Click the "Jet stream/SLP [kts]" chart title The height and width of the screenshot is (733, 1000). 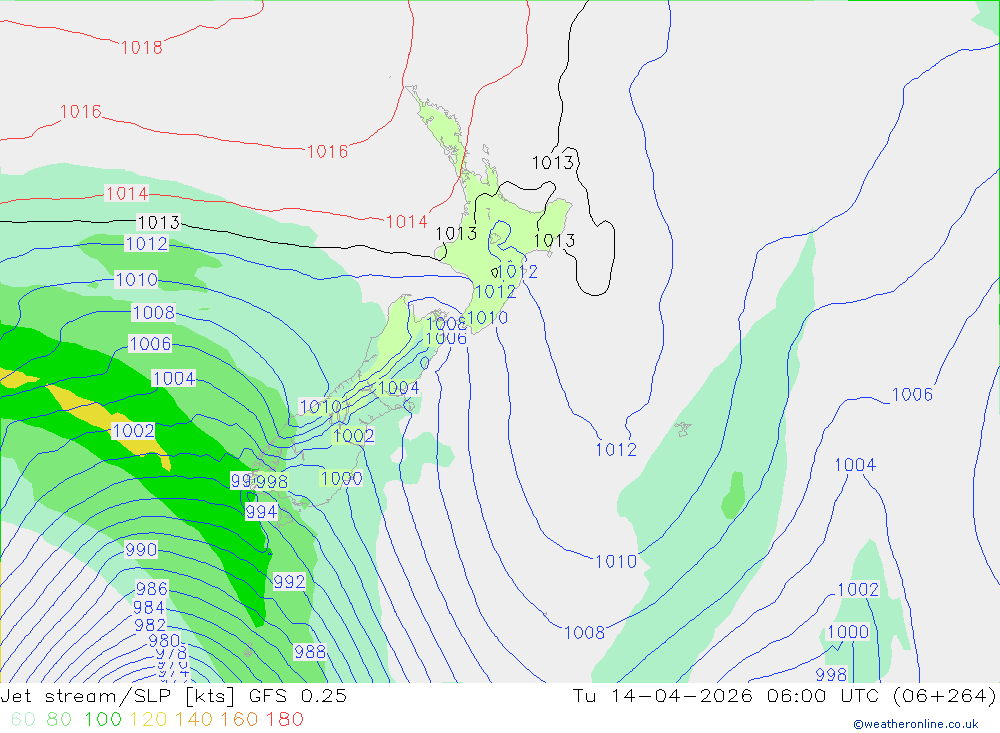(x=117, y=695)
